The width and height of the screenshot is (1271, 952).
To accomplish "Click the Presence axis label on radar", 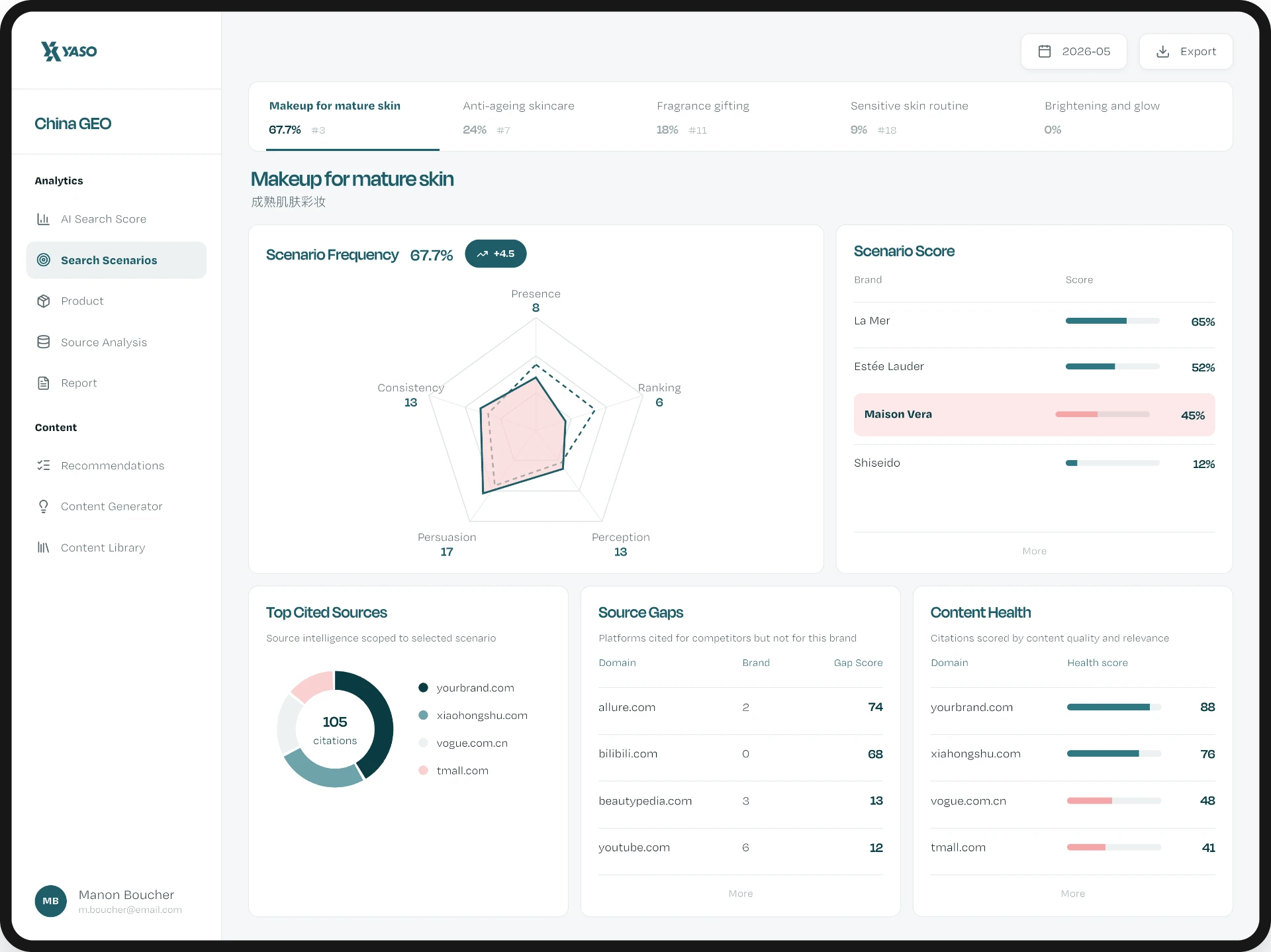I will click(536, 294).
